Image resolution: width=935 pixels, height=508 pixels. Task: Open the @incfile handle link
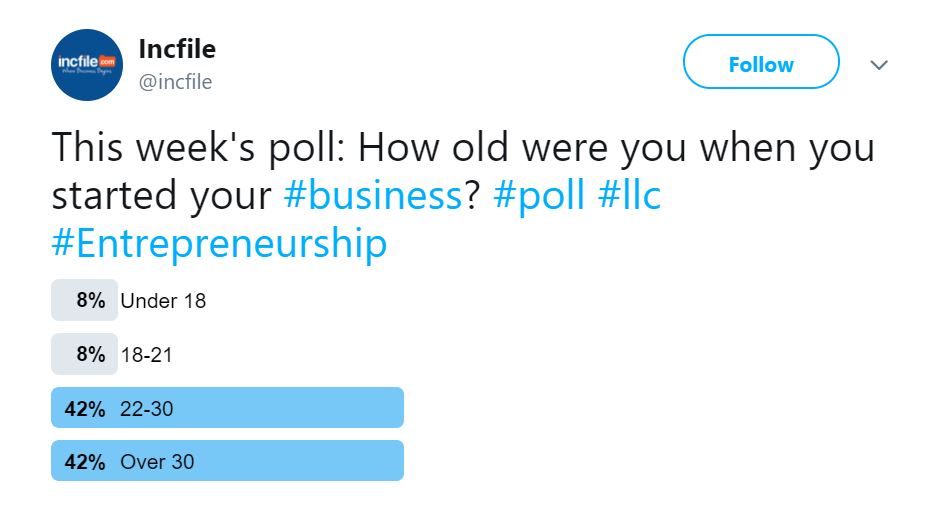coord(175,82)
